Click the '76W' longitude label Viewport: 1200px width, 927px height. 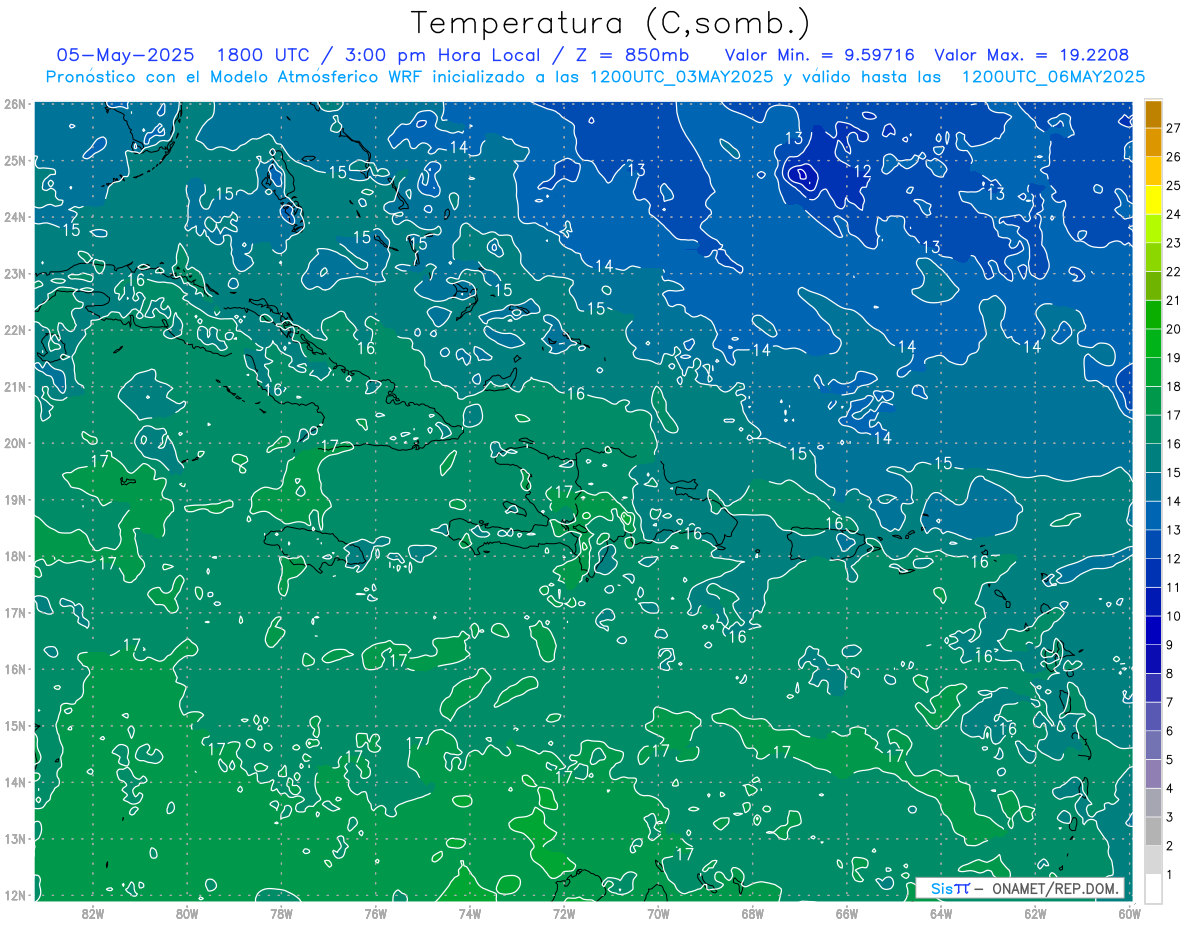(375, 913)
